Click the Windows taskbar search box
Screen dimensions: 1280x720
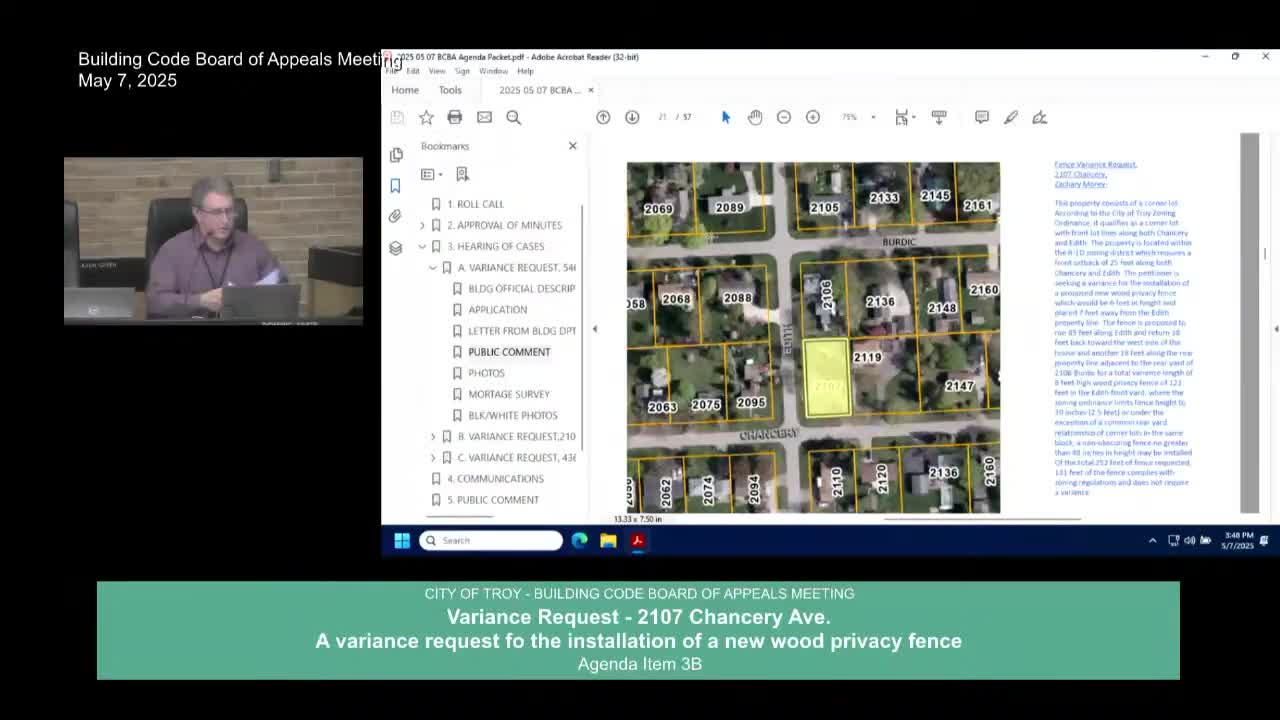pyautogui.click(x=491, y=540)
